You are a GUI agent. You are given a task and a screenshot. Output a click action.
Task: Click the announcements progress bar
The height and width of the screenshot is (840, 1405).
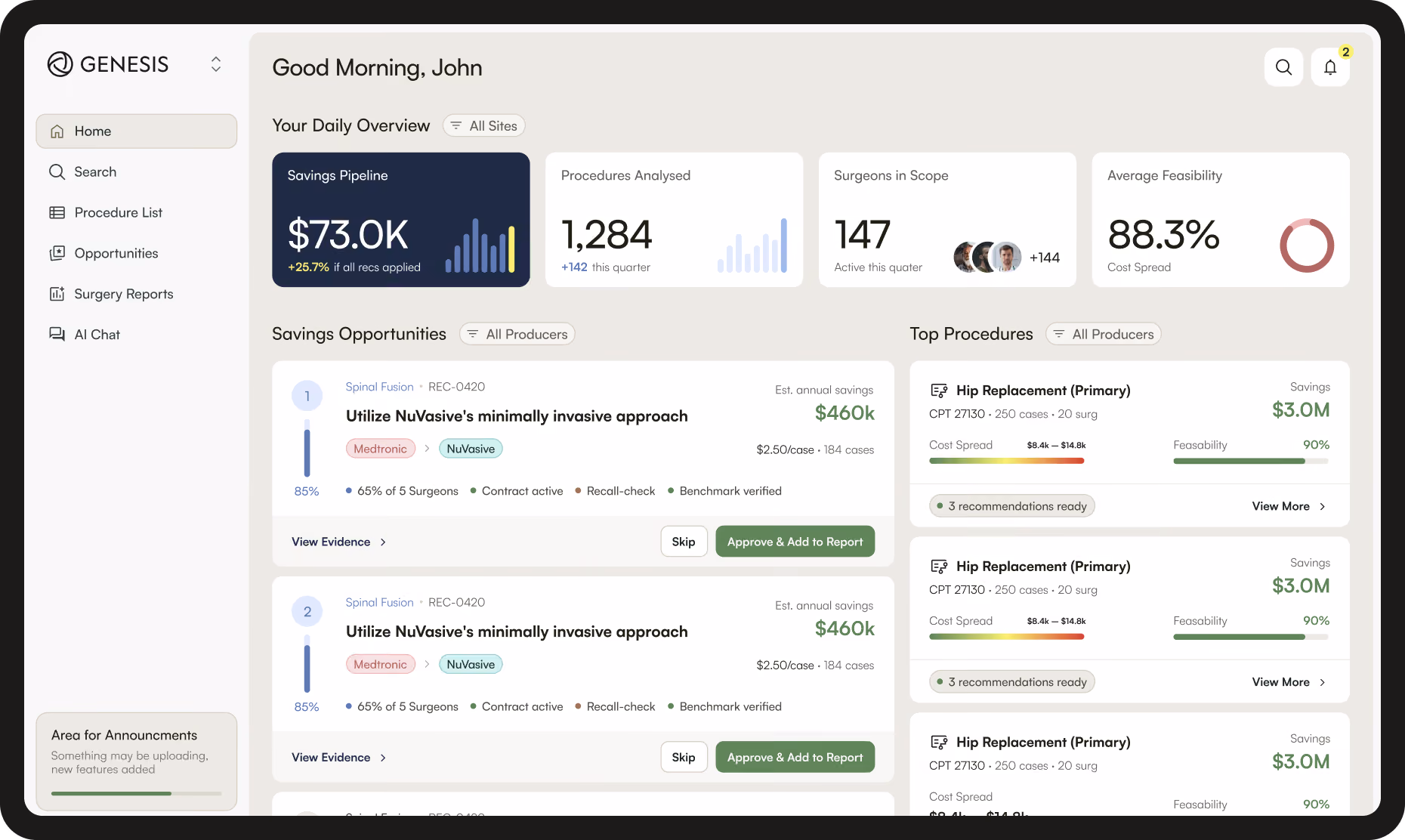tap(136, 793)
